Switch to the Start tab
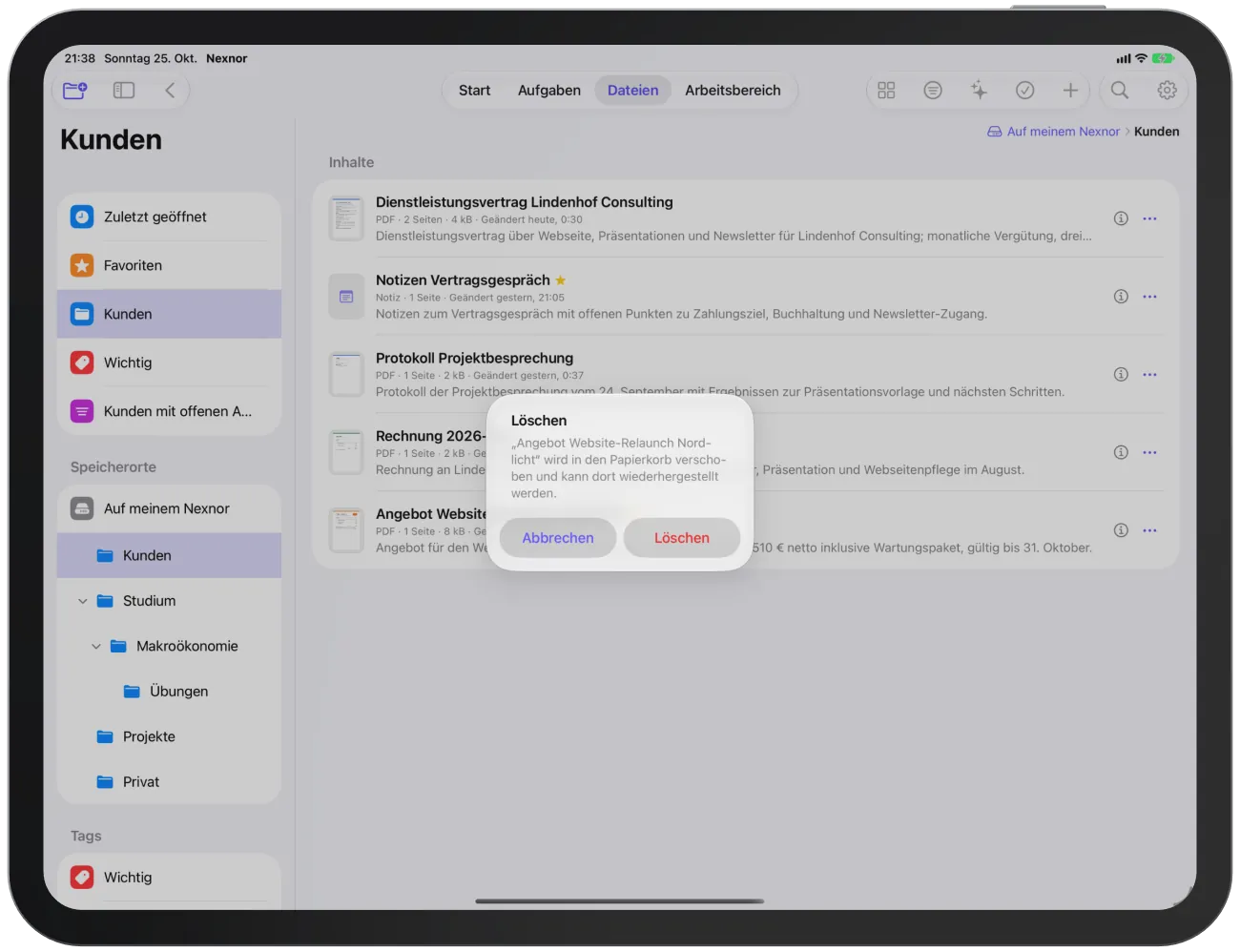Image resolution: width=1240 pixels, height=952 pixels. pyautogui.click(x=474, y=91)
